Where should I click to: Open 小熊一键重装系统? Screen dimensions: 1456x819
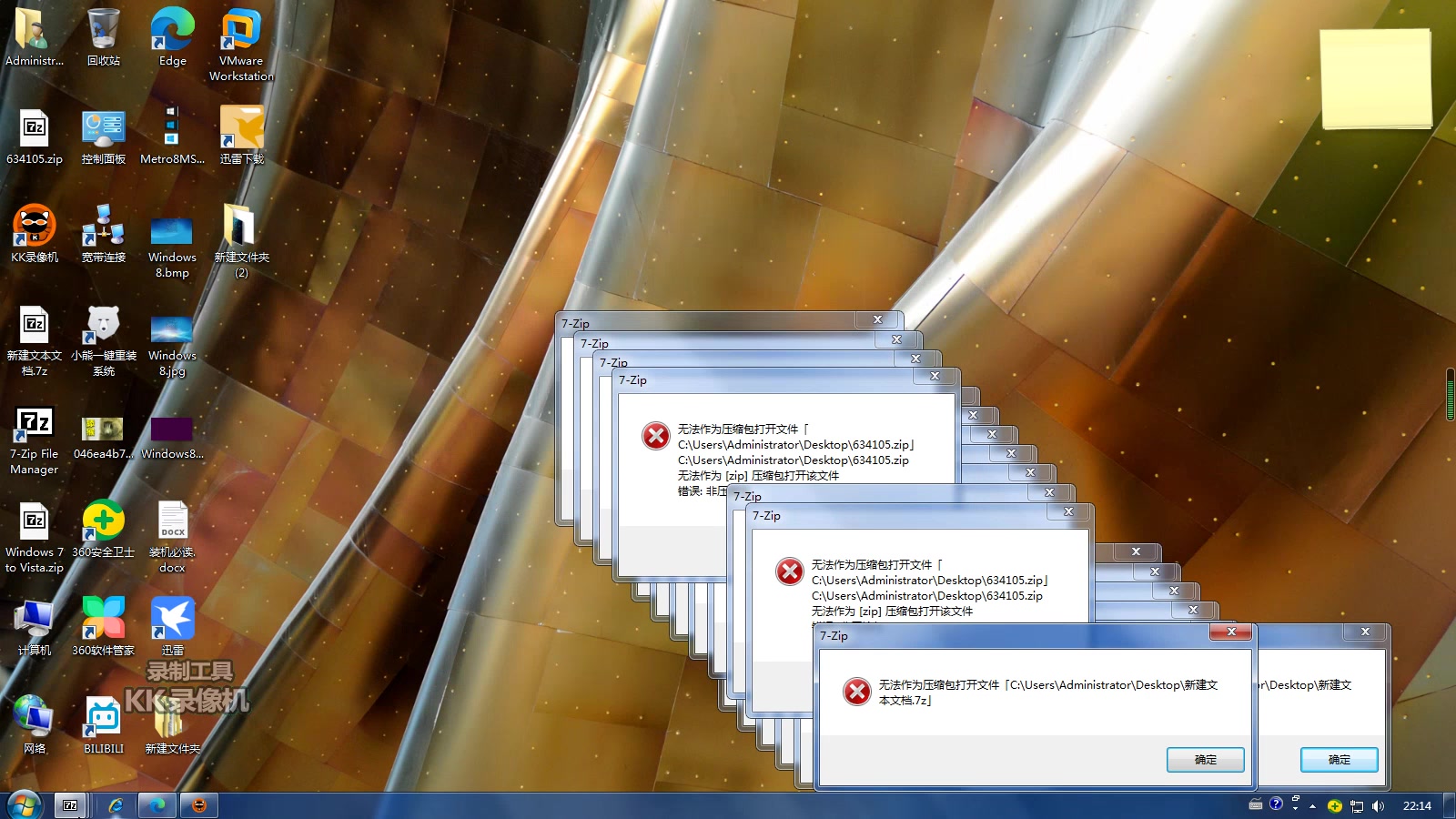(103, 326)
